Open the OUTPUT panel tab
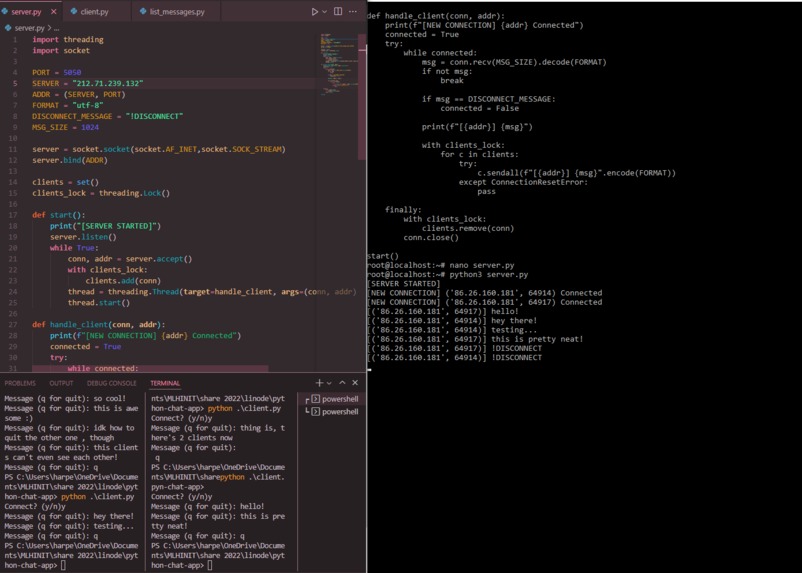 click(x=61, y=383)
